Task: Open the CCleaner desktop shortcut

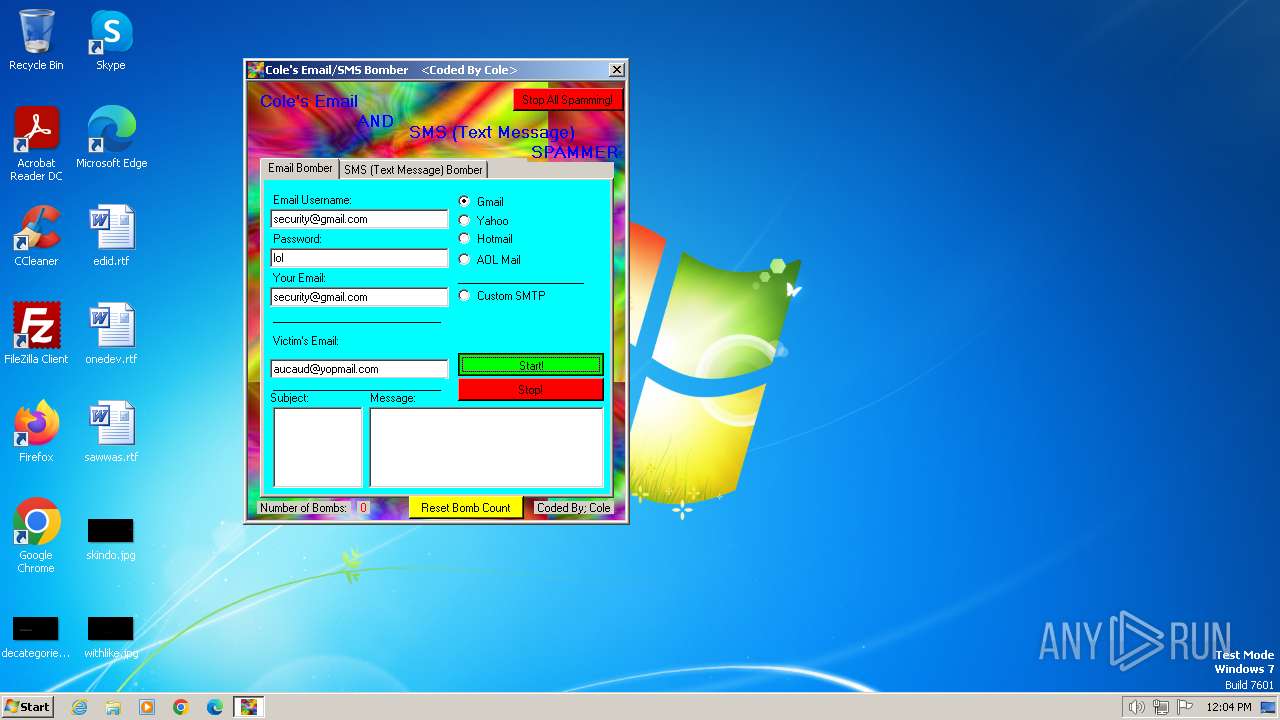Action: tap(36, 236)
